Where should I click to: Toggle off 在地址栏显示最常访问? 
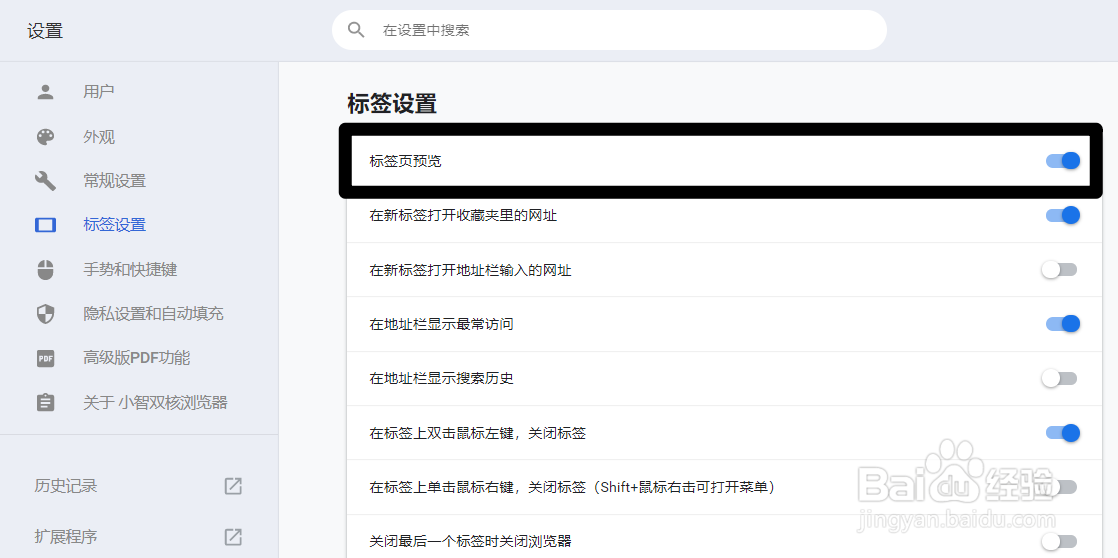point(1062,324)
